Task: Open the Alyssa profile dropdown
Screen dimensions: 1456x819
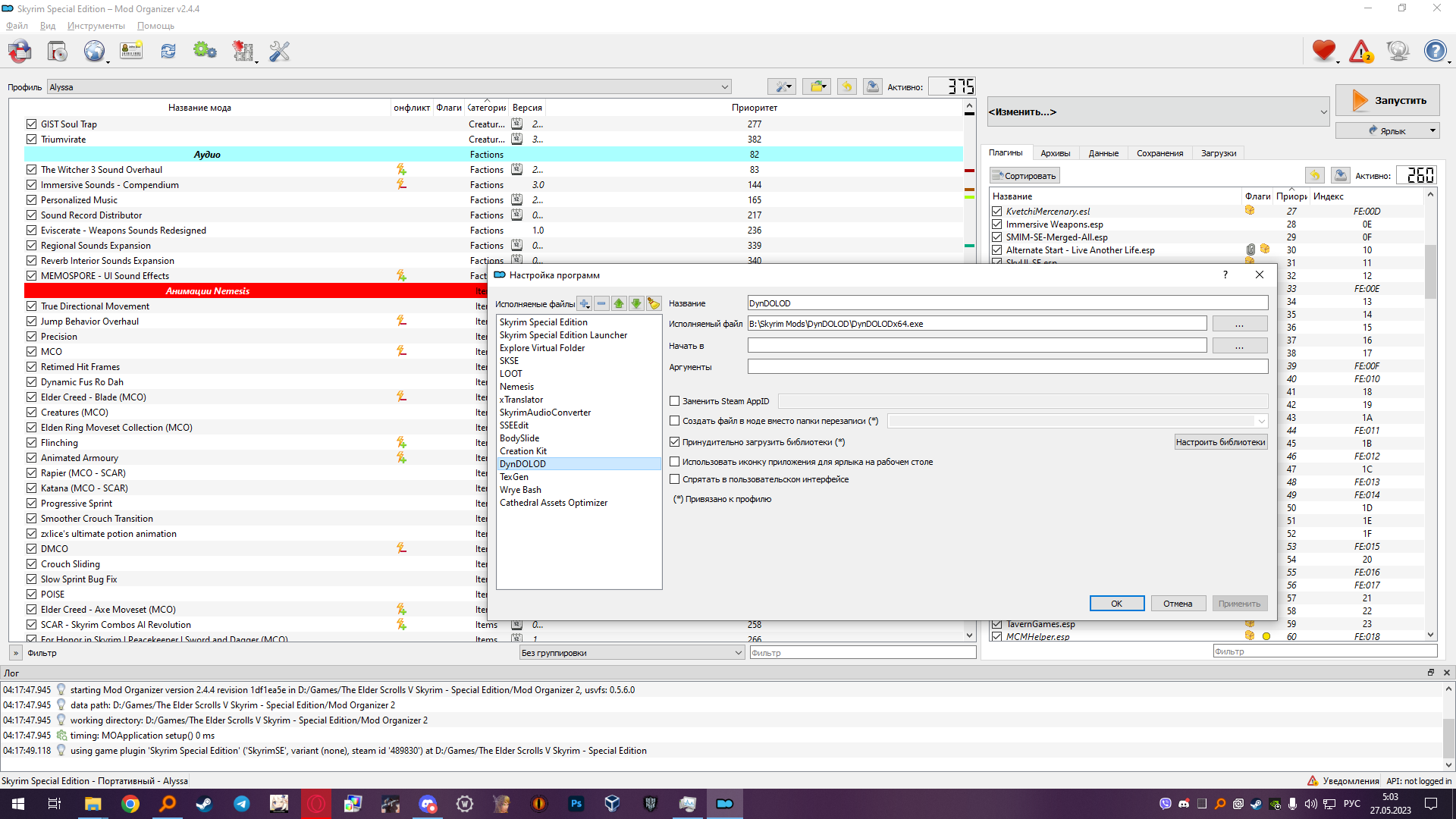Action: tap(389, 87)
